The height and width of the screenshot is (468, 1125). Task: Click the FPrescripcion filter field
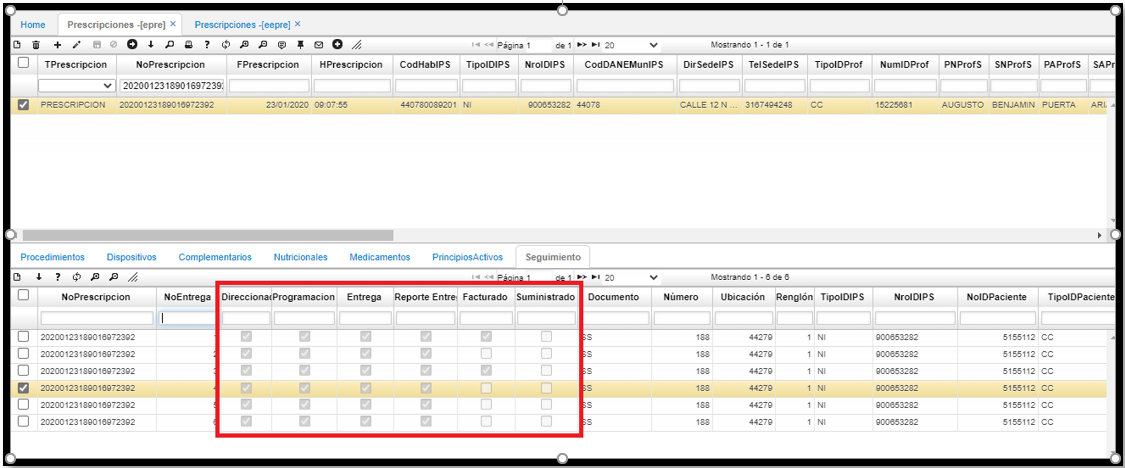[x=268, y=85]
